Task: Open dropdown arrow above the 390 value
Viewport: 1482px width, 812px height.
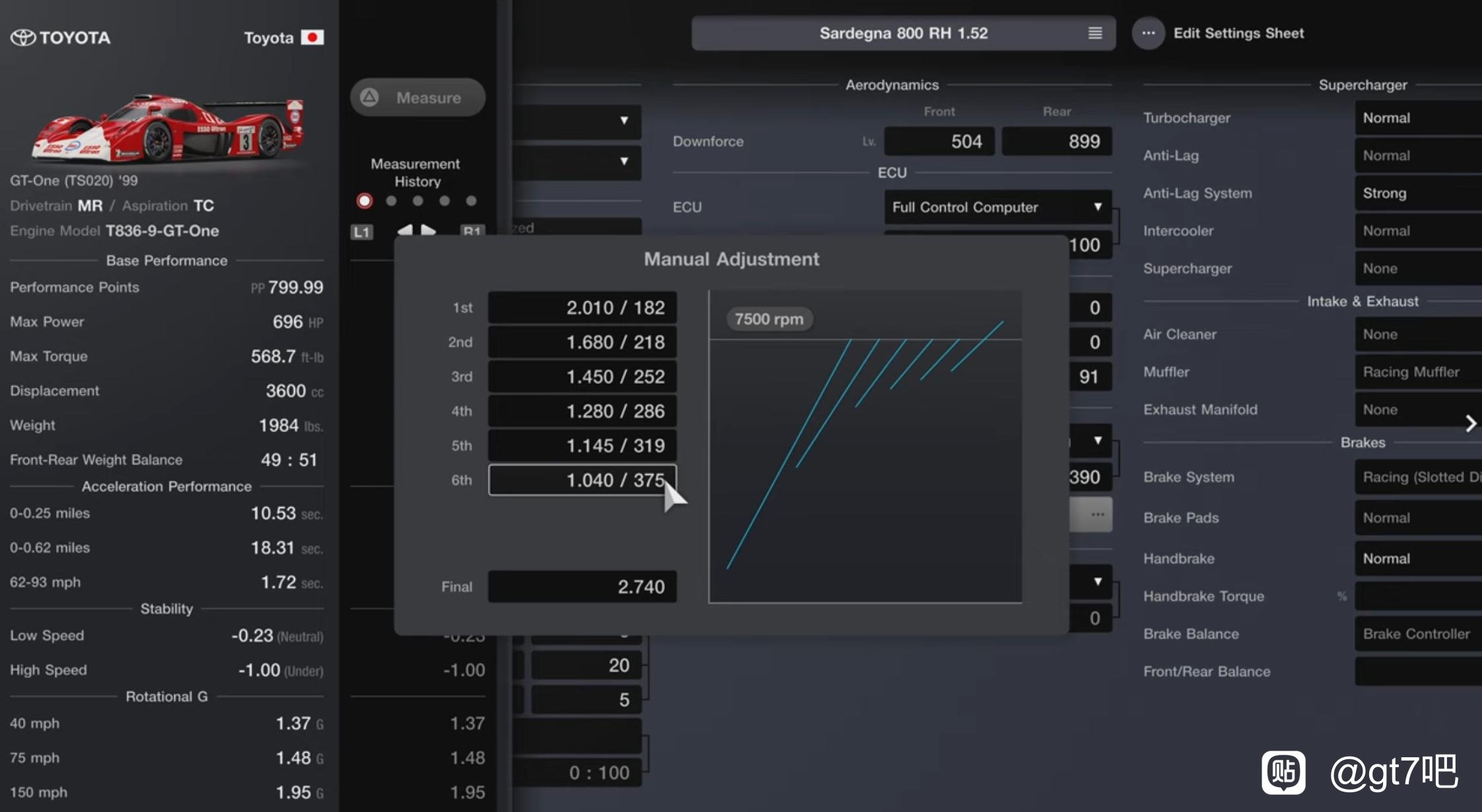Action: click(1097, 441)
